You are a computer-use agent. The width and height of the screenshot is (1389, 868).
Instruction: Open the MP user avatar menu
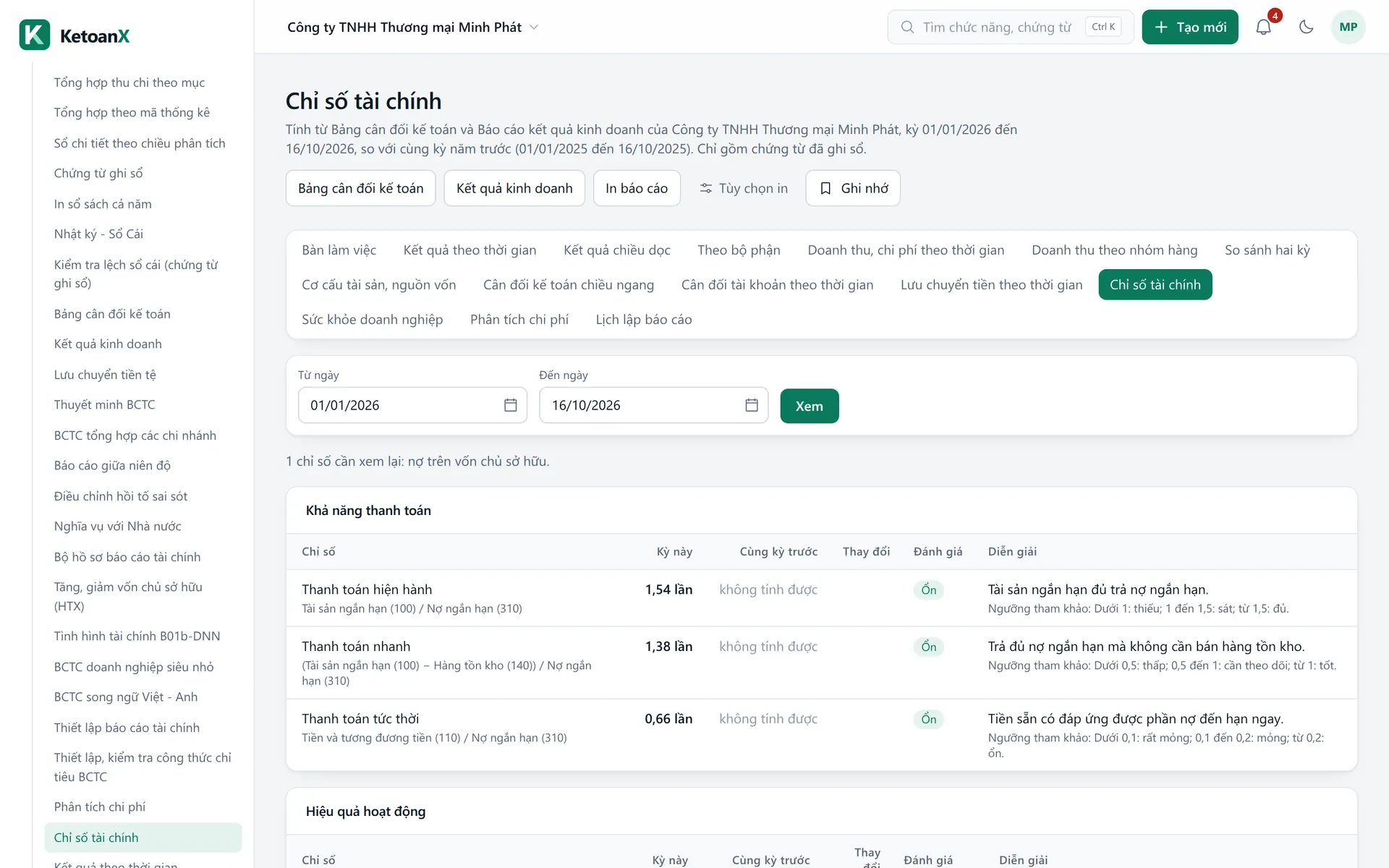click(x=1348, y=27)
